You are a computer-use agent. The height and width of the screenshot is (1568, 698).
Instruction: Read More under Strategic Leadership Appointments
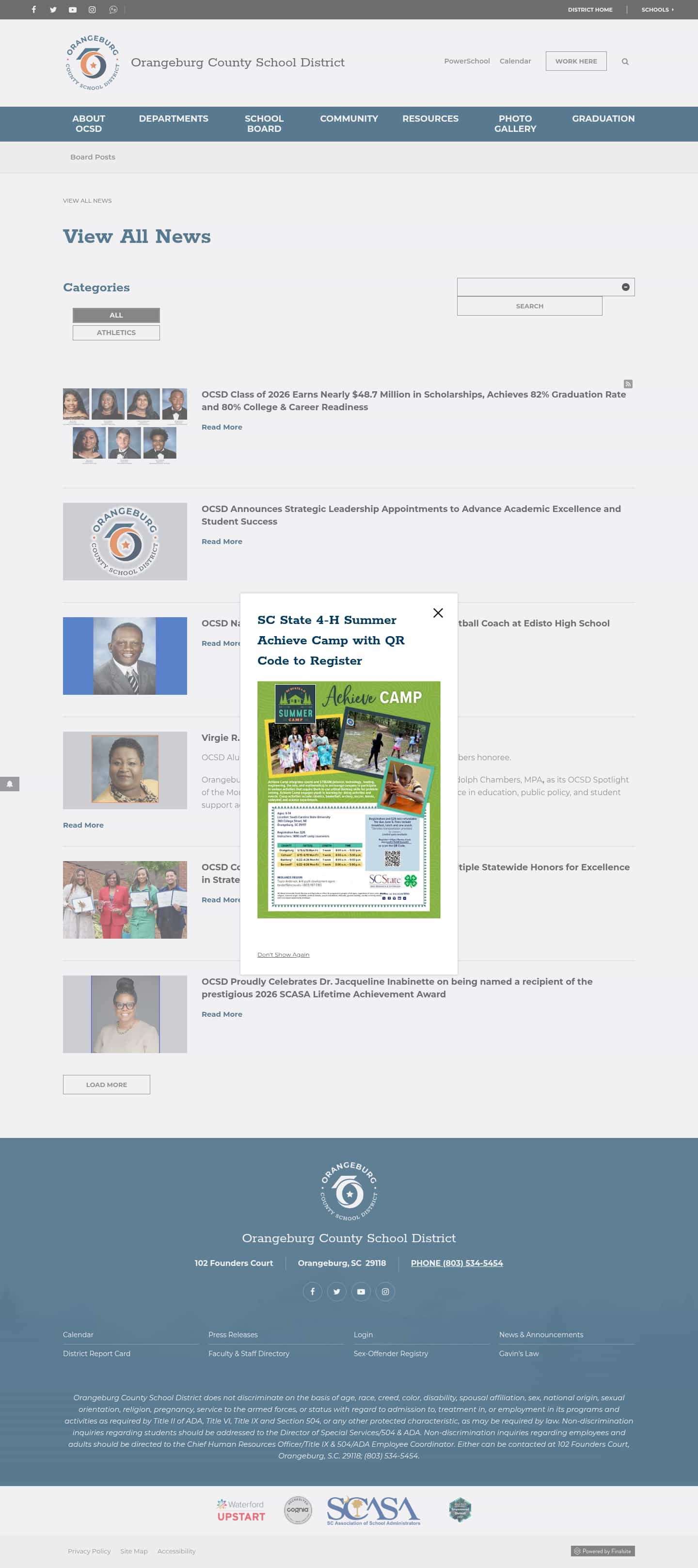(222, 542)
